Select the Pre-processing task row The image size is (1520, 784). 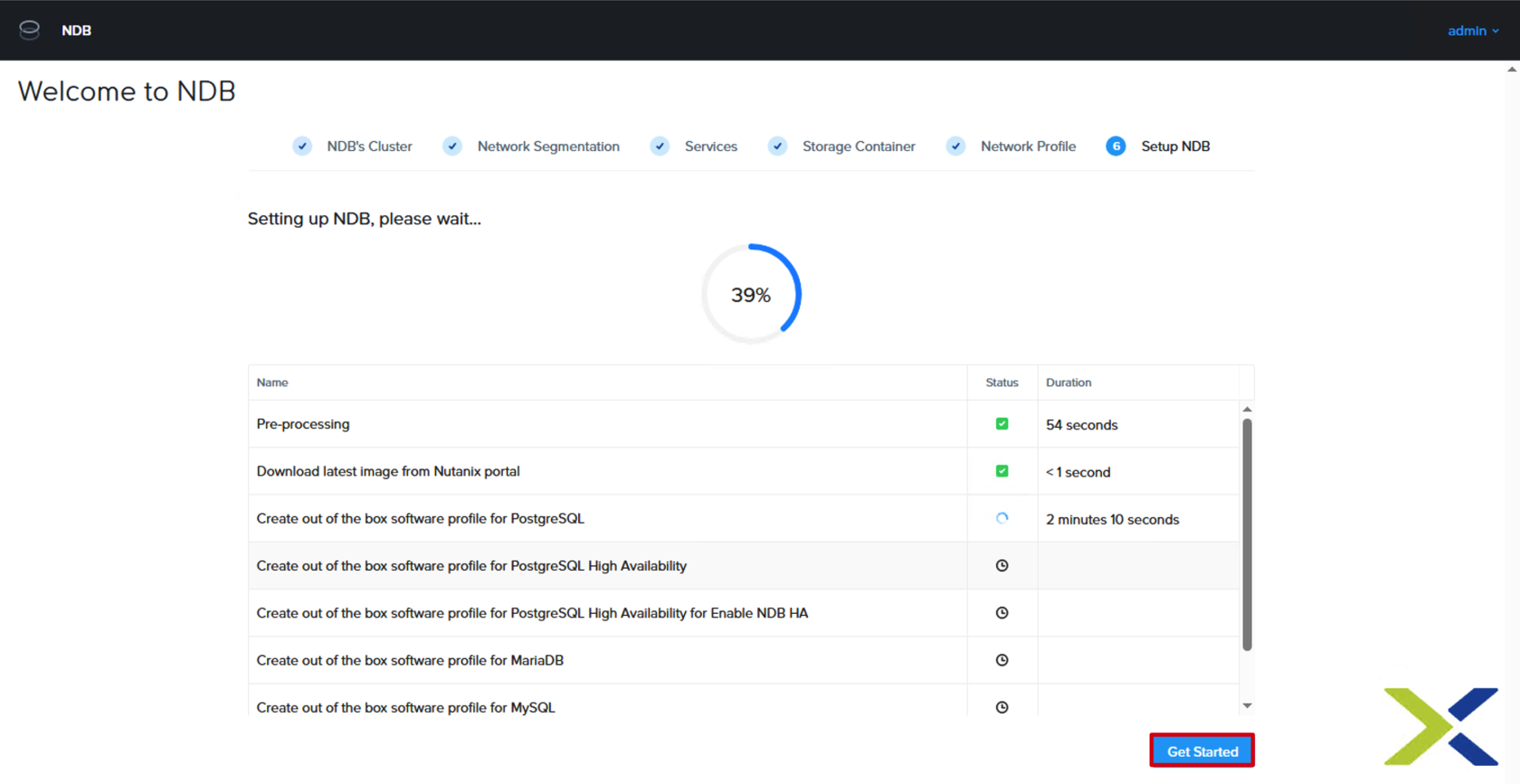(744, 424)
